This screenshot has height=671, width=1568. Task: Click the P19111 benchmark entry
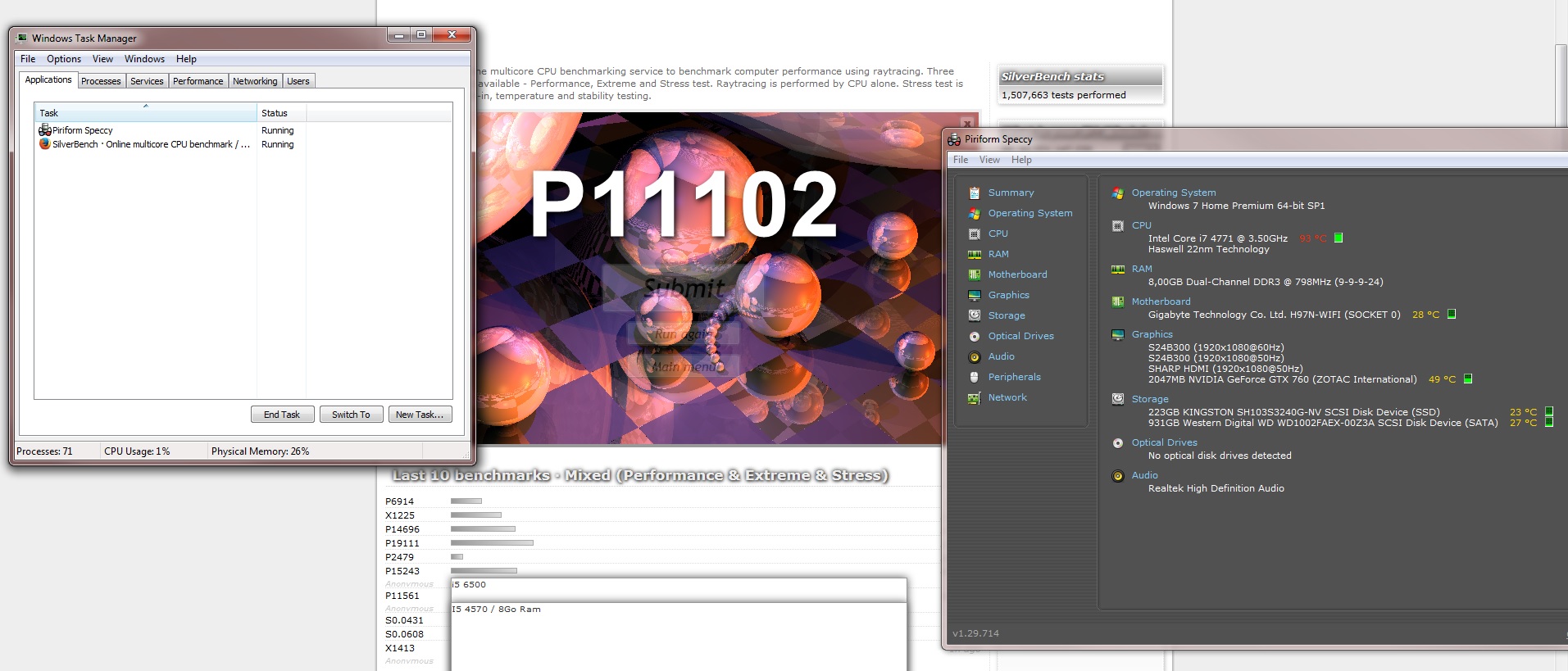(402, 543)
